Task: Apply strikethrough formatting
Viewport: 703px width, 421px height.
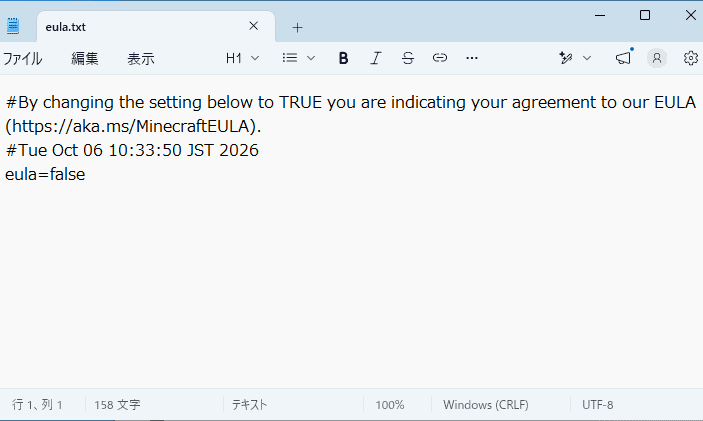Action: point(408,58)
